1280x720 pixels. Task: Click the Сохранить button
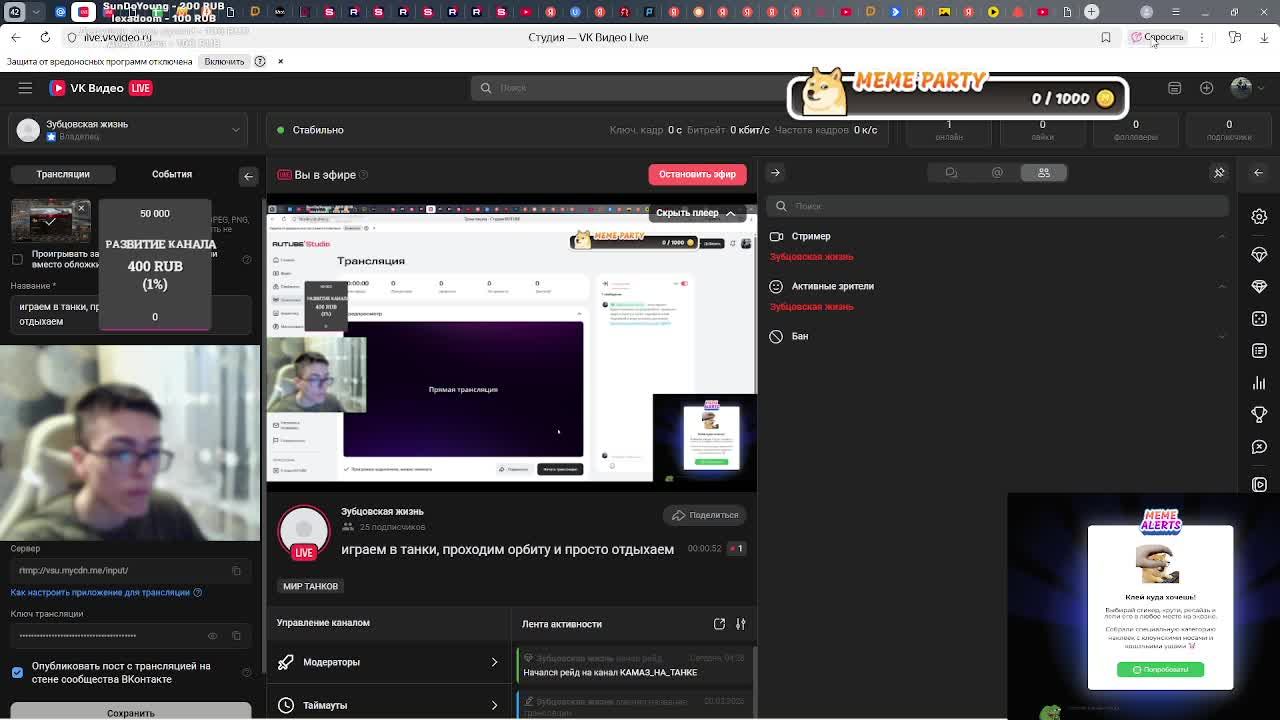[131, 712]
